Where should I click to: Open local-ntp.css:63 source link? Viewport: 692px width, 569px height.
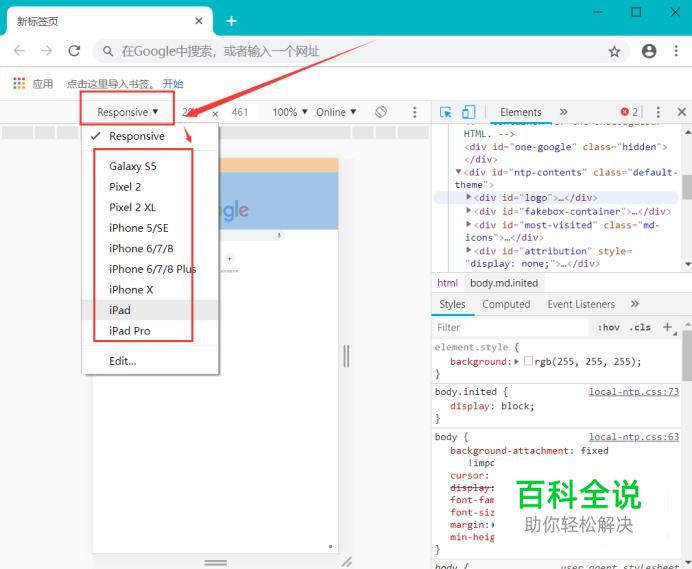[634, 437]
